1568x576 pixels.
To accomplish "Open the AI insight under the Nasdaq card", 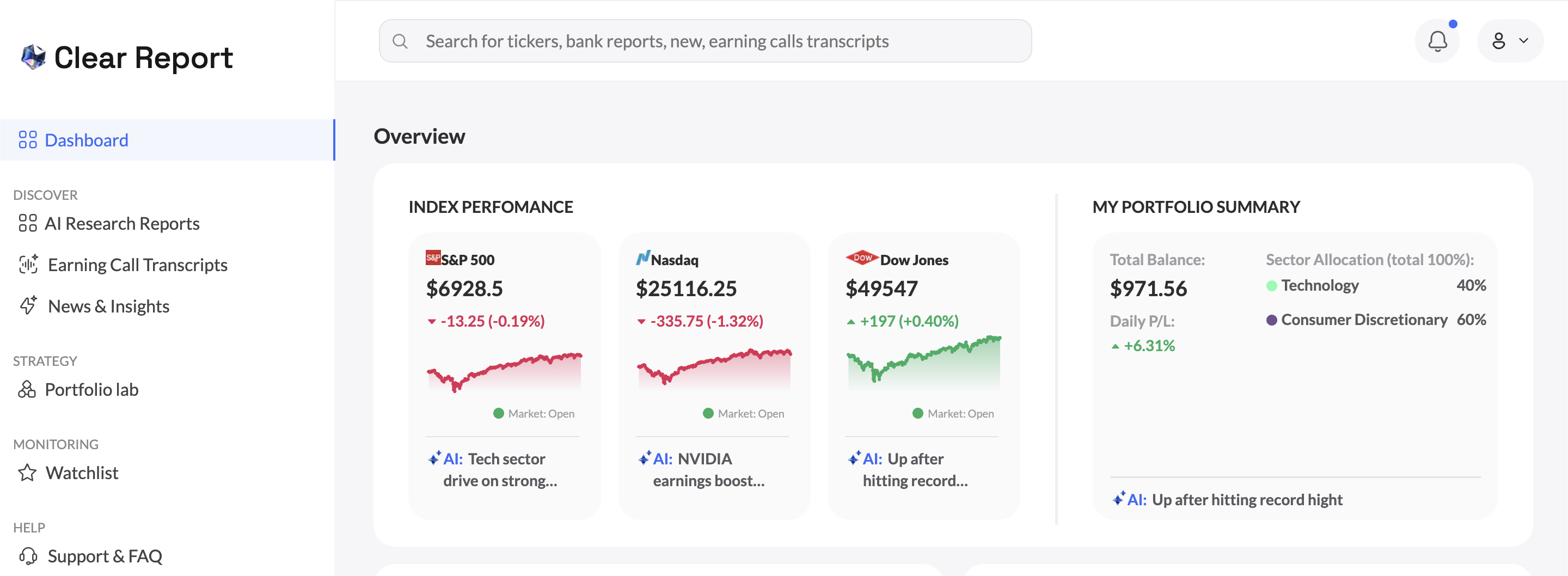I will point(708,469).
